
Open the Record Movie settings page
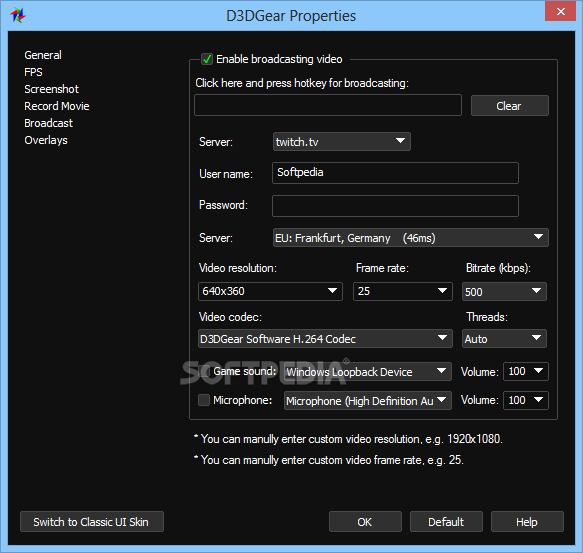[x=57, y=106]
